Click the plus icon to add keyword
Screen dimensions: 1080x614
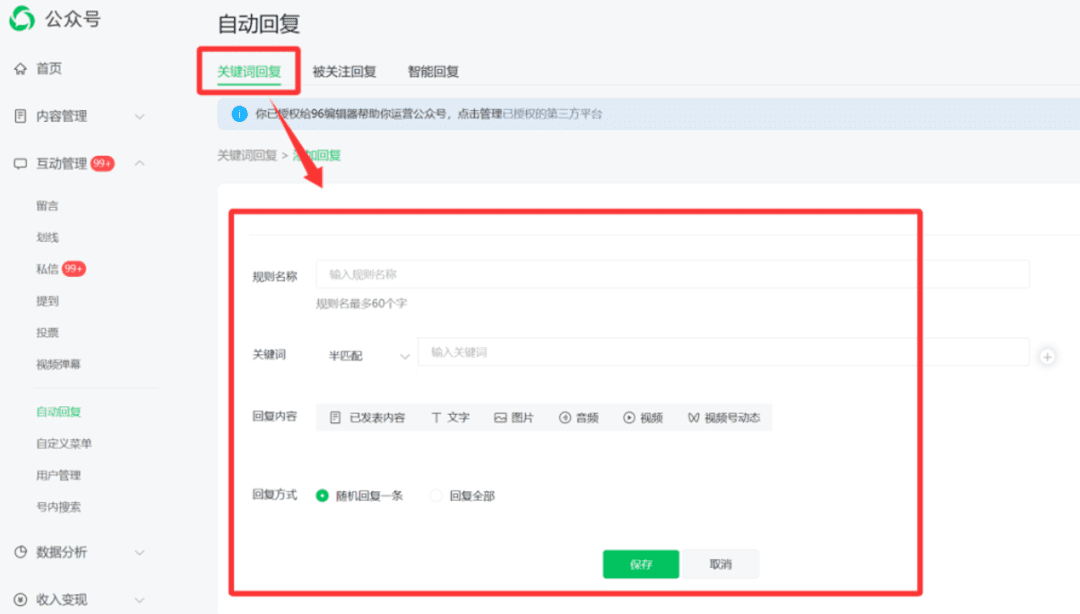point(1047,356)
